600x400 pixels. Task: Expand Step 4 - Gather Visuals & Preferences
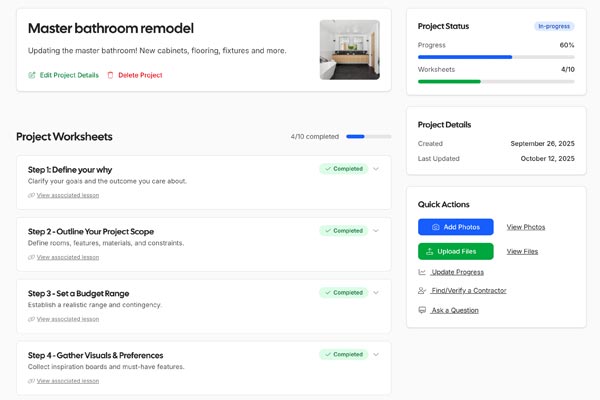pos(376,354)
